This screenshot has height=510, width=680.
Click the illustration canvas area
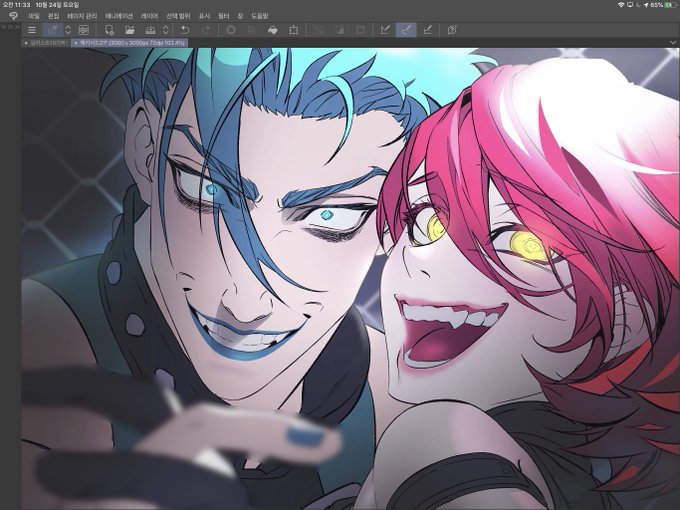[x=350, y=278]
